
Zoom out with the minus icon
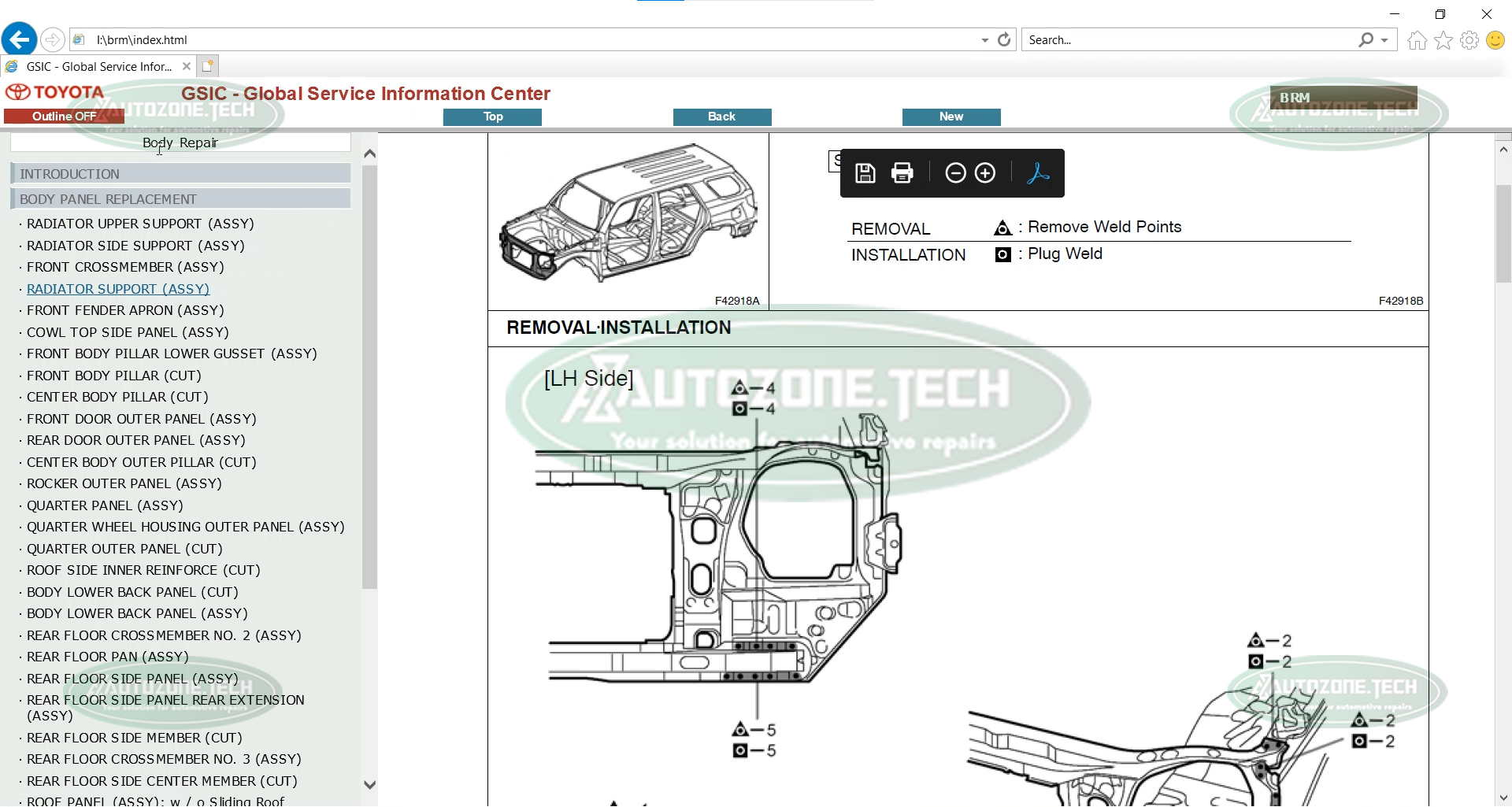click(955, 173)
